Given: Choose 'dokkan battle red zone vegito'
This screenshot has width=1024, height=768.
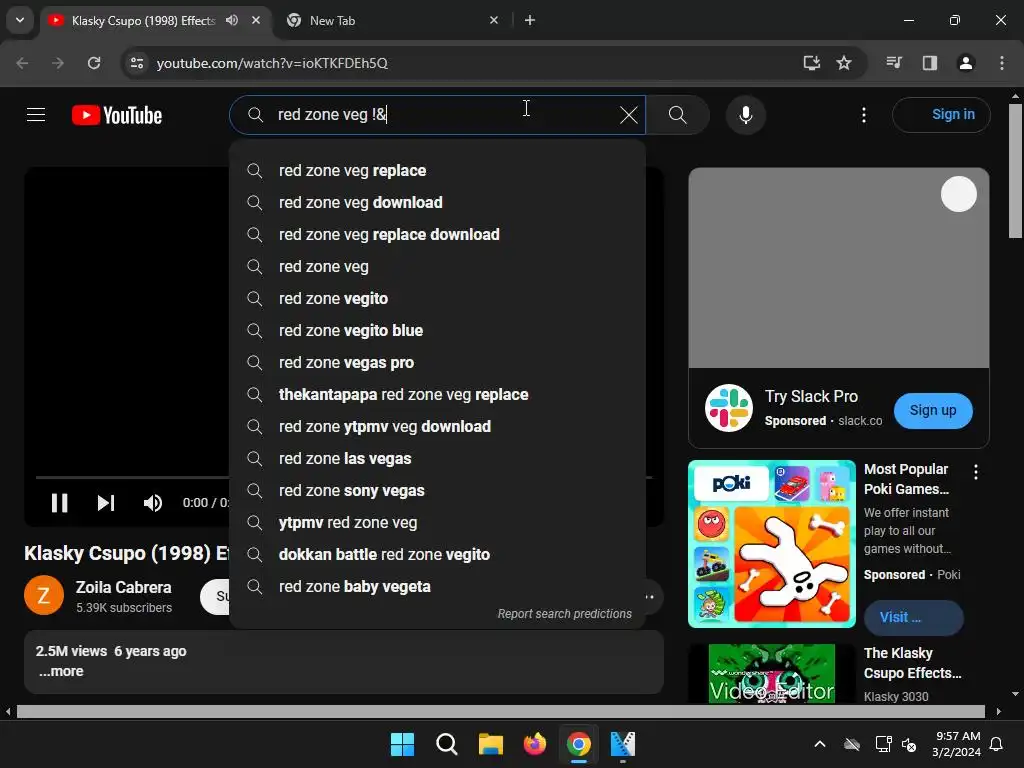Looking at the screenshot, I should click(438, 554).
